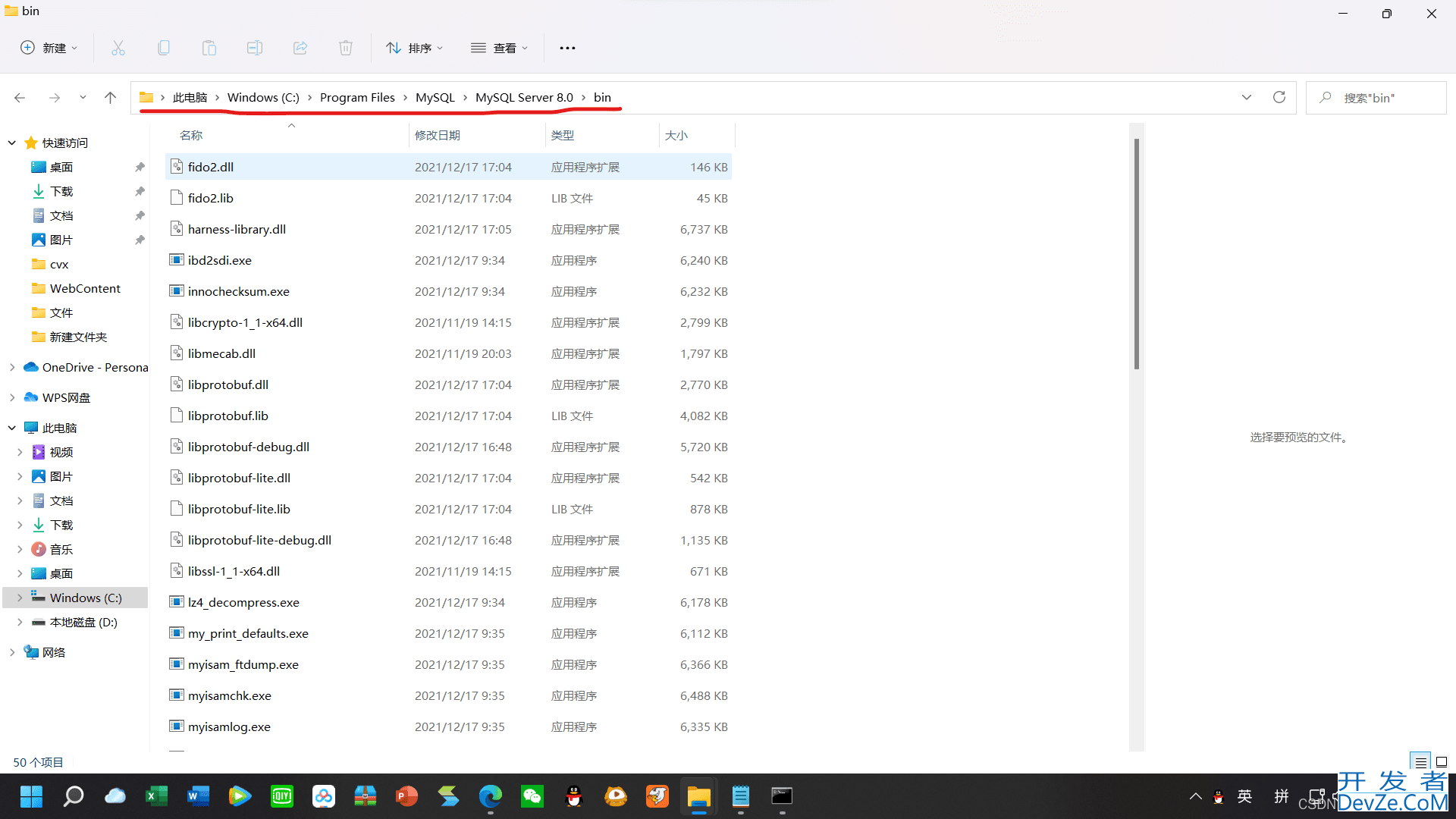Click Program Files in address breadcrumb
This screenshot has height=819, width=1456.
click(x=357, y=98)
